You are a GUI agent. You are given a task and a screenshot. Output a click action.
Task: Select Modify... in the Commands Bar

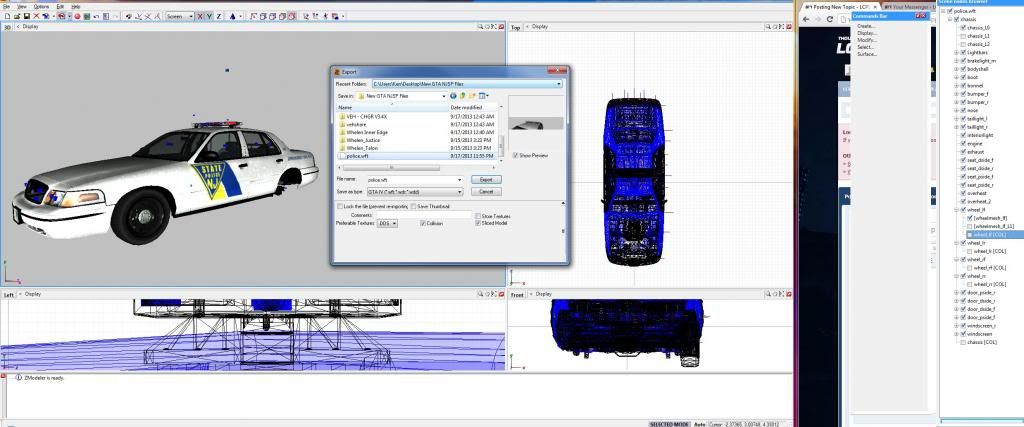click(866, 40)
